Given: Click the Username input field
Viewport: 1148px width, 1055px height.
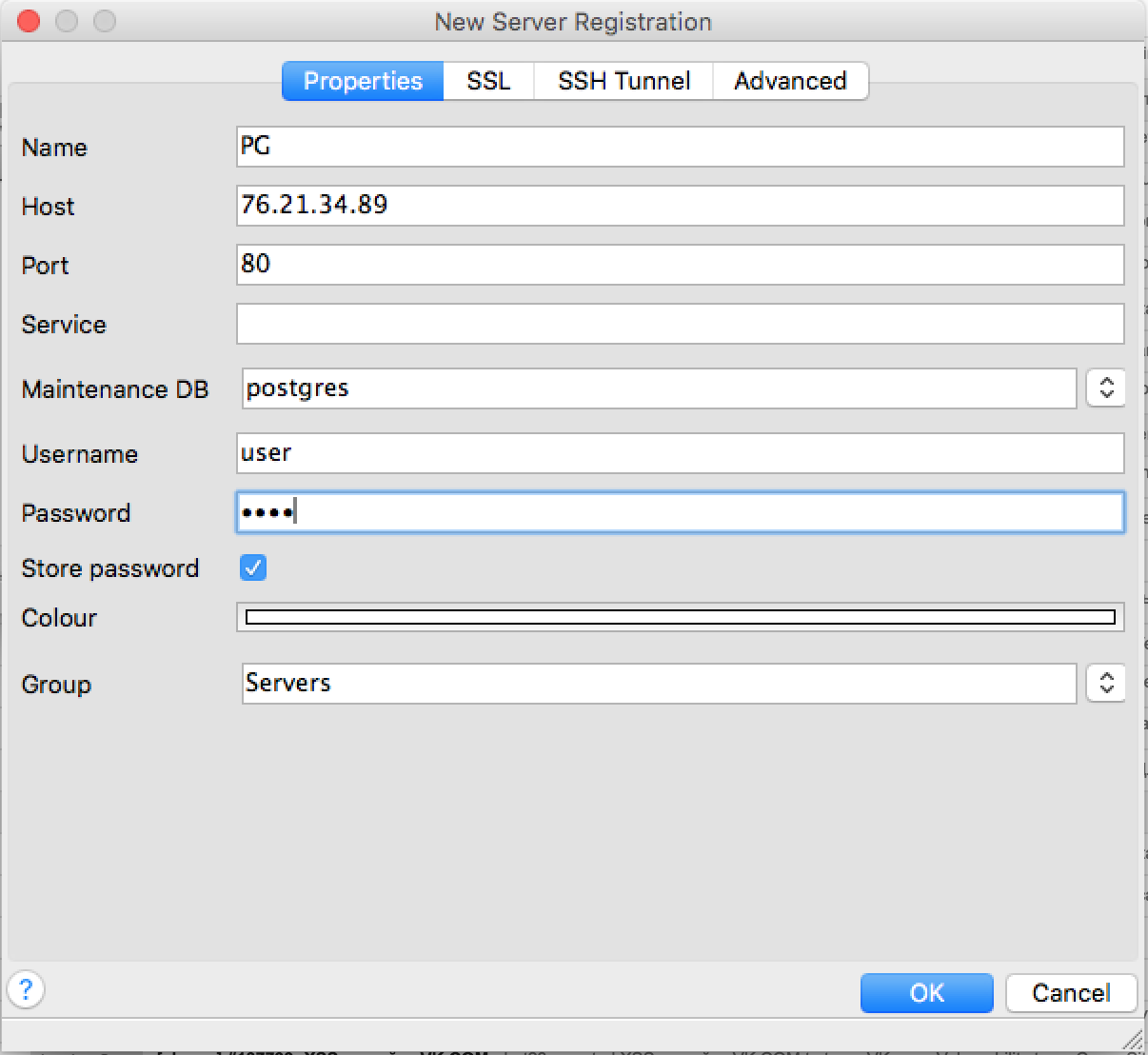Looking at the screenshot, I should point(680,453).
